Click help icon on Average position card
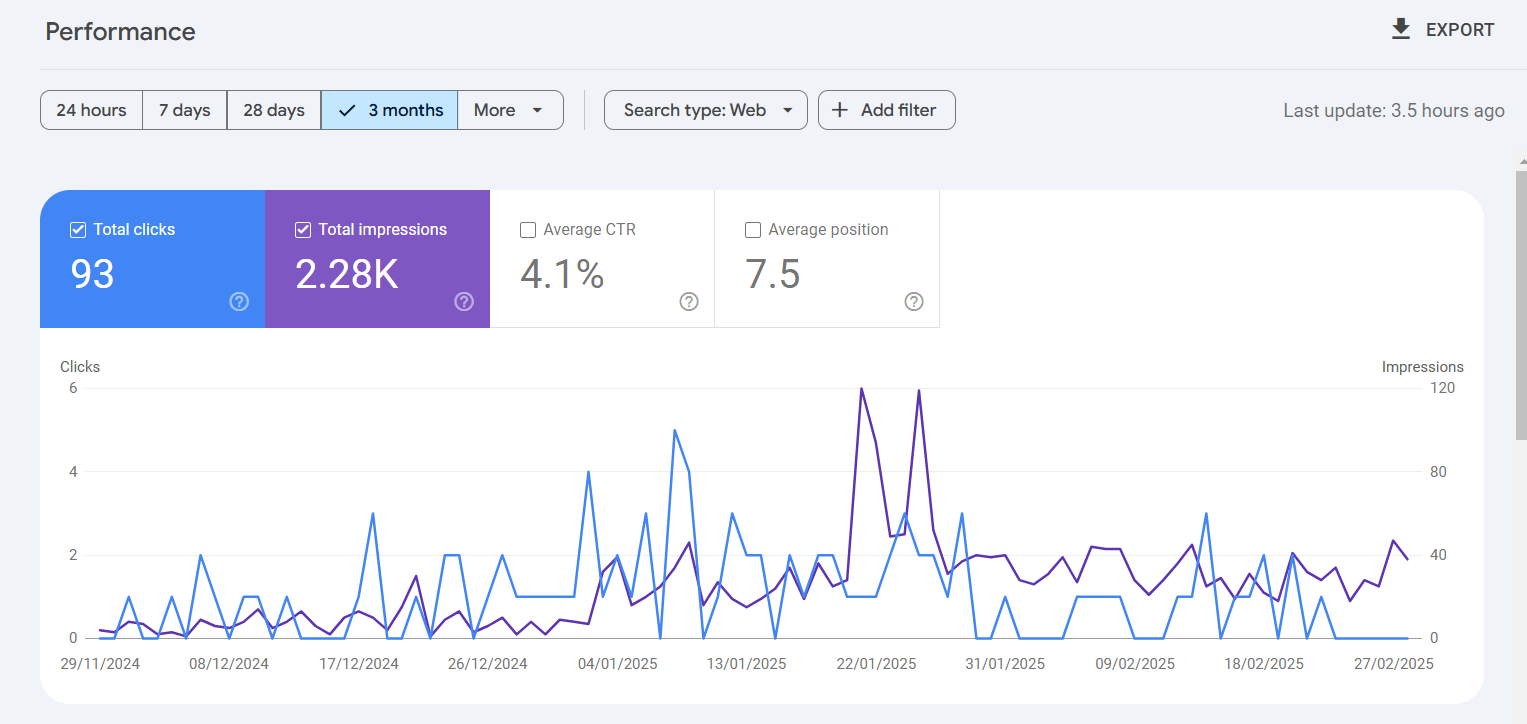 914,302
